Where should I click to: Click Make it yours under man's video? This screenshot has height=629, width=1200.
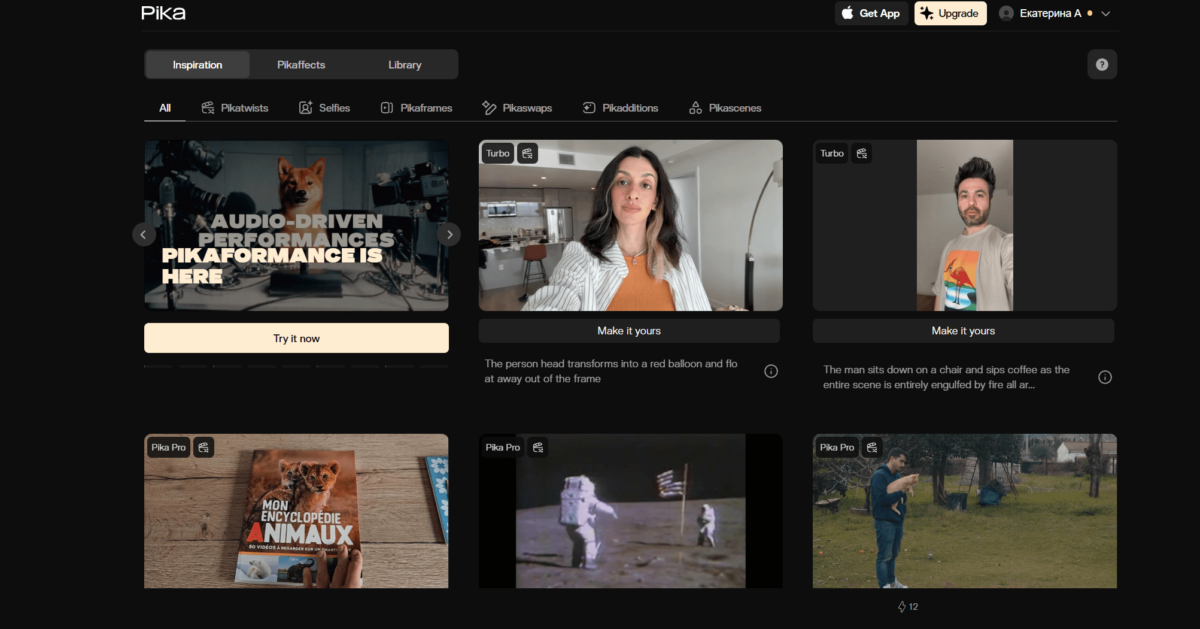(x=963, y=331)
